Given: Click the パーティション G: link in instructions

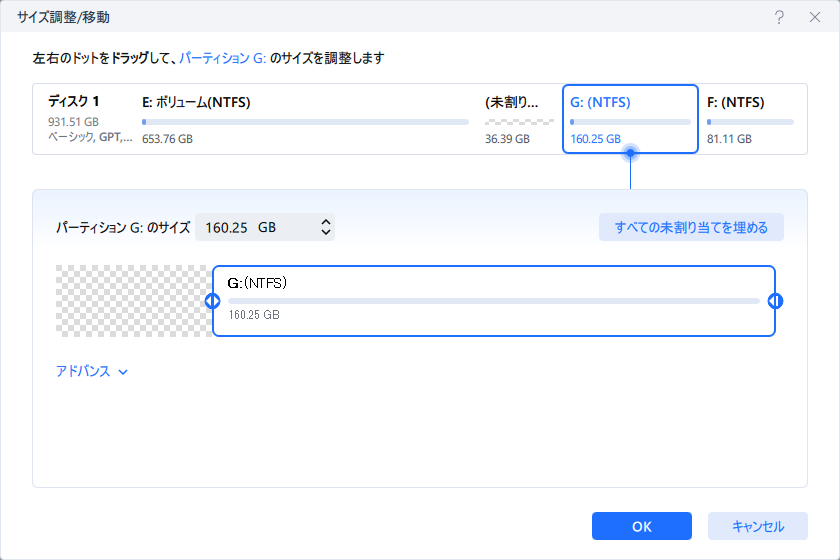Looking at the screenshot, I should coord(222,58).
